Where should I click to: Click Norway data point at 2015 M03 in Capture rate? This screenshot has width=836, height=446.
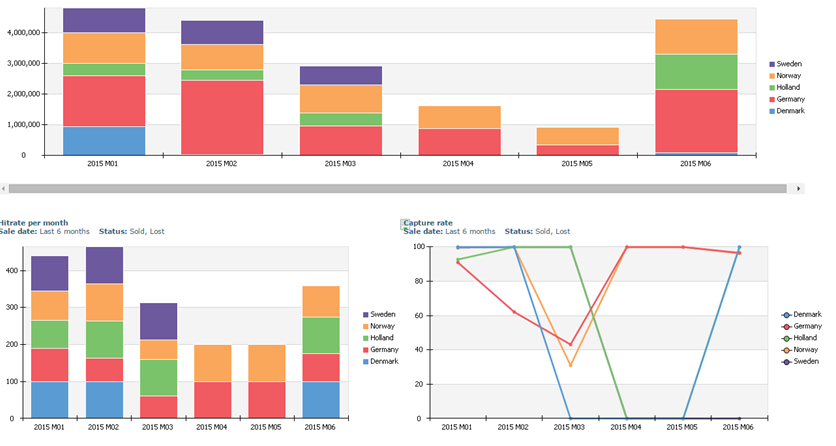[x=570, y=366]
